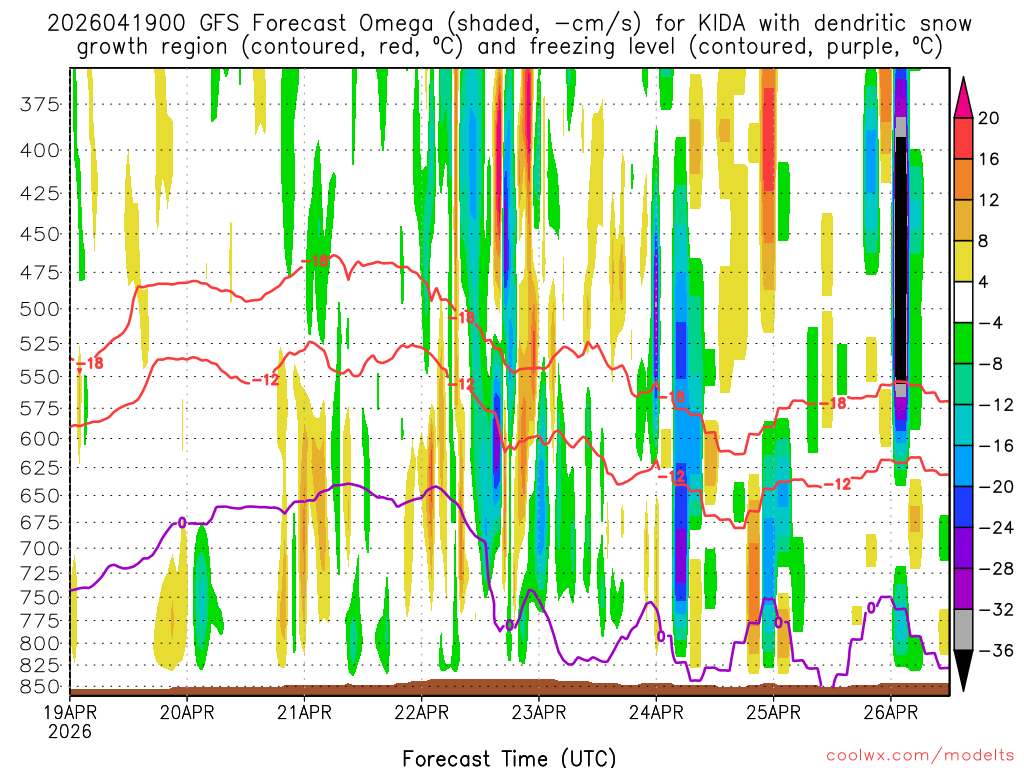The height and width of the screenshot is (768, 1024).
Task: Click the colorbar value label 20
Action: 989,118
